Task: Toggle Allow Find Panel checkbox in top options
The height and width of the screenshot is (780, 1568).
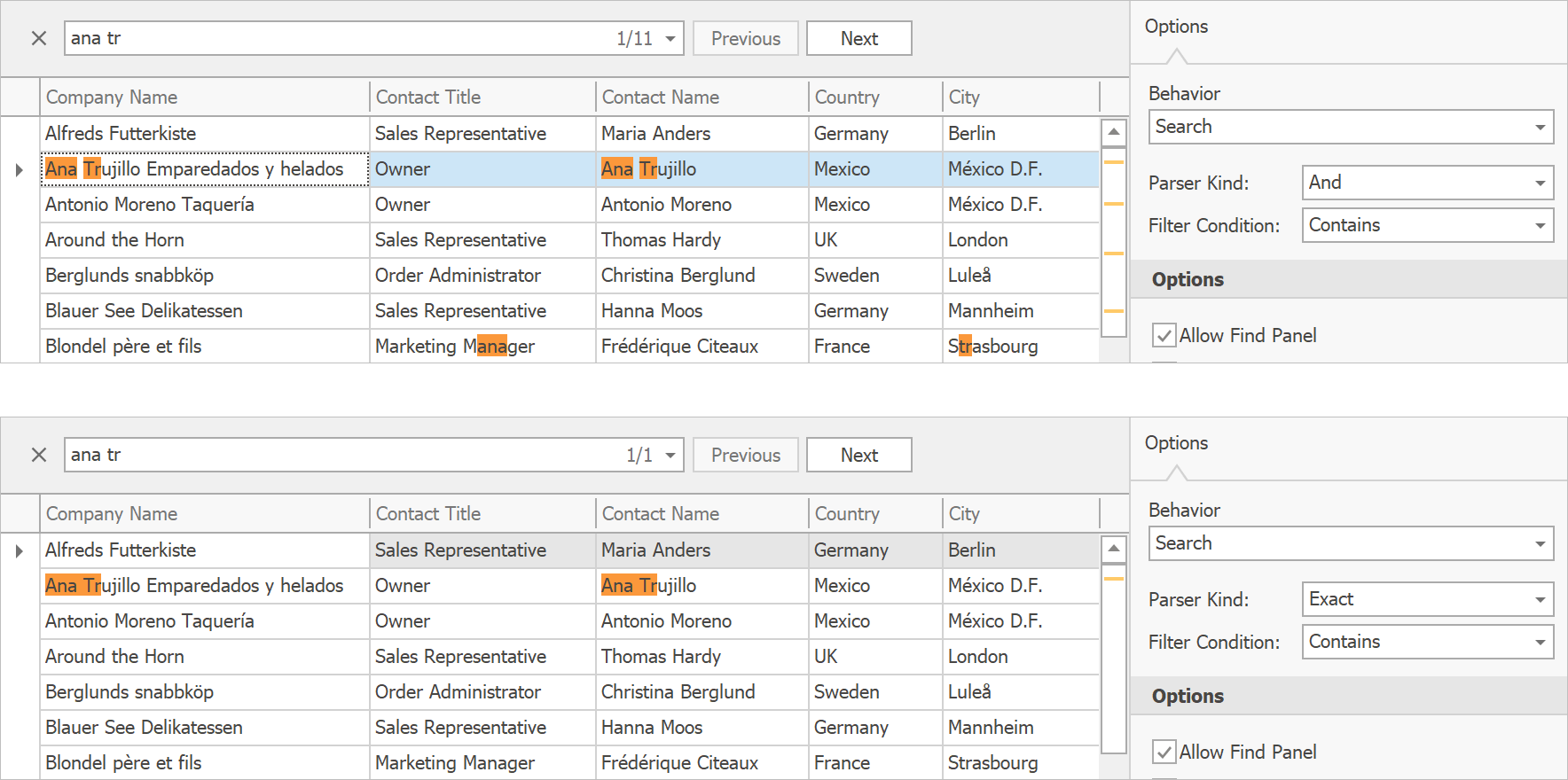Action: pos(1164,336)
